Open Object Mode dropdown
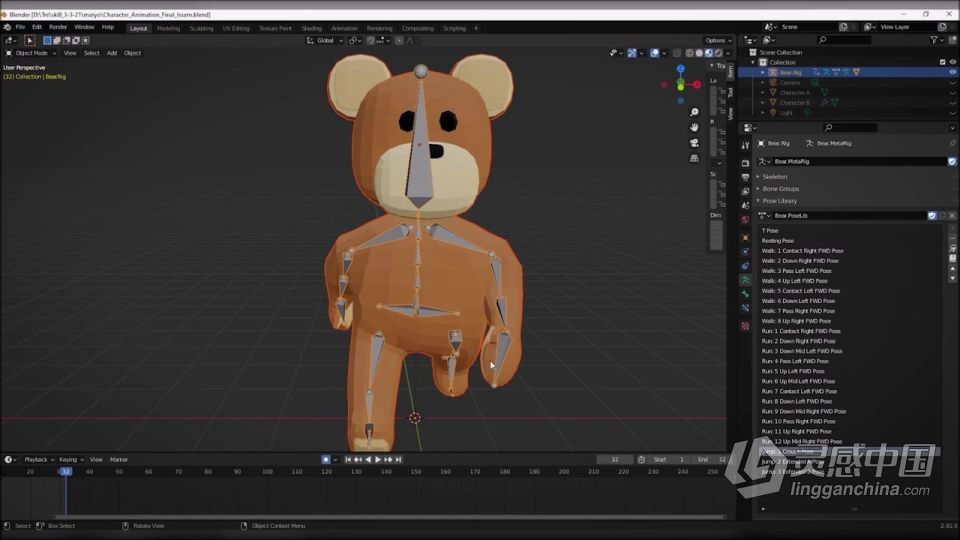960x540 pixels. click(31, 53)
